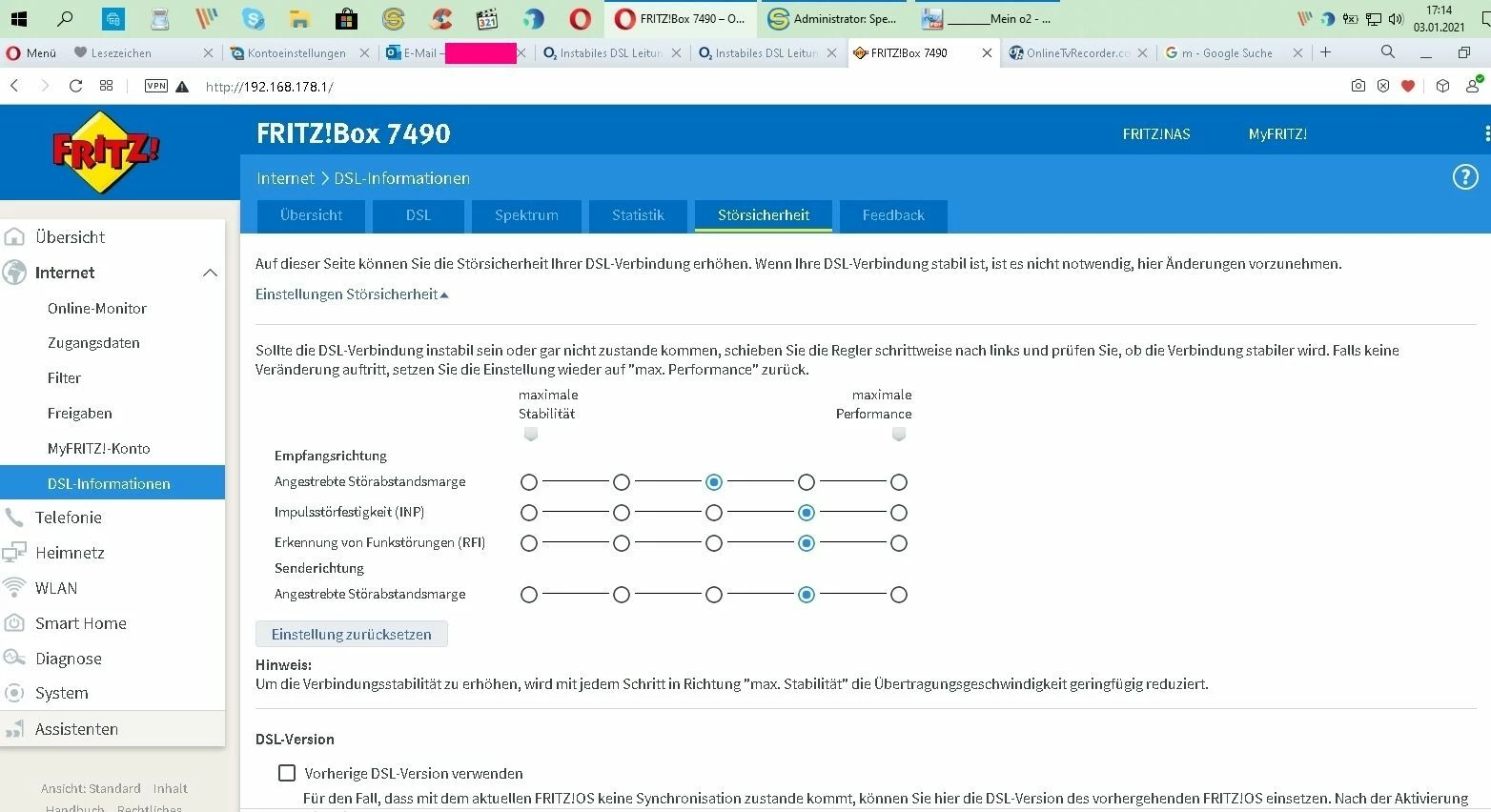Open Online-Monitor in sidebar

97,309
